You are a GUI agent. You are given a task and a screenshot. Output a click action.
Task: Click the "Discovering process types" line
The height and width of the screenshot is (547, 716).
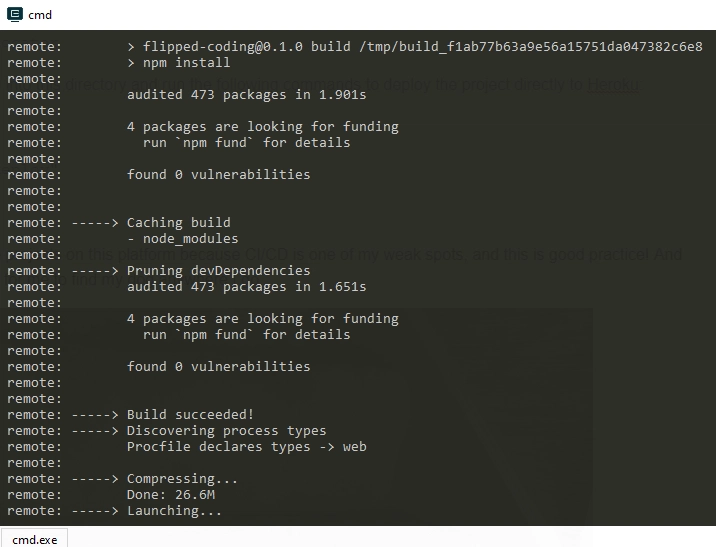[x=226, y=431]
